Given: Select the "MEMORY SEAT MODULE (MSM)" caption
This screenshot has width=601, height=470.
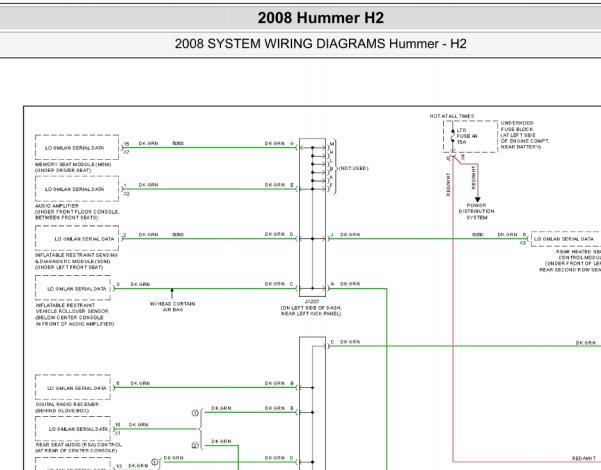Looking at the screenshot, I should (x=73, y=167).
